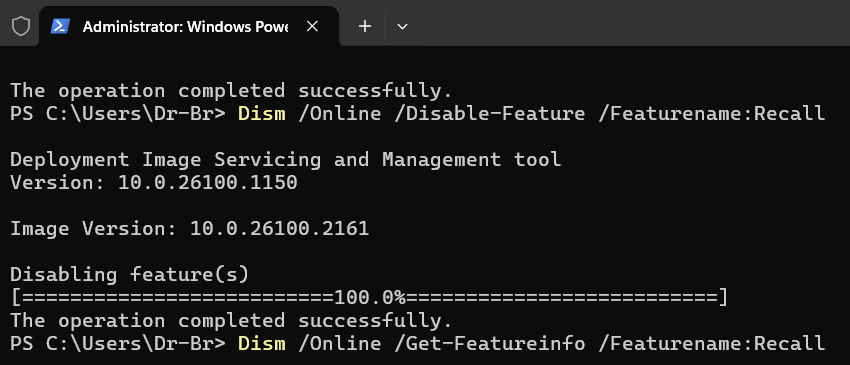This screenshot has height=365, width=850.
Task: Click the 'Image Version: 10.0.26100.2161' line
Action: (190, 229)
